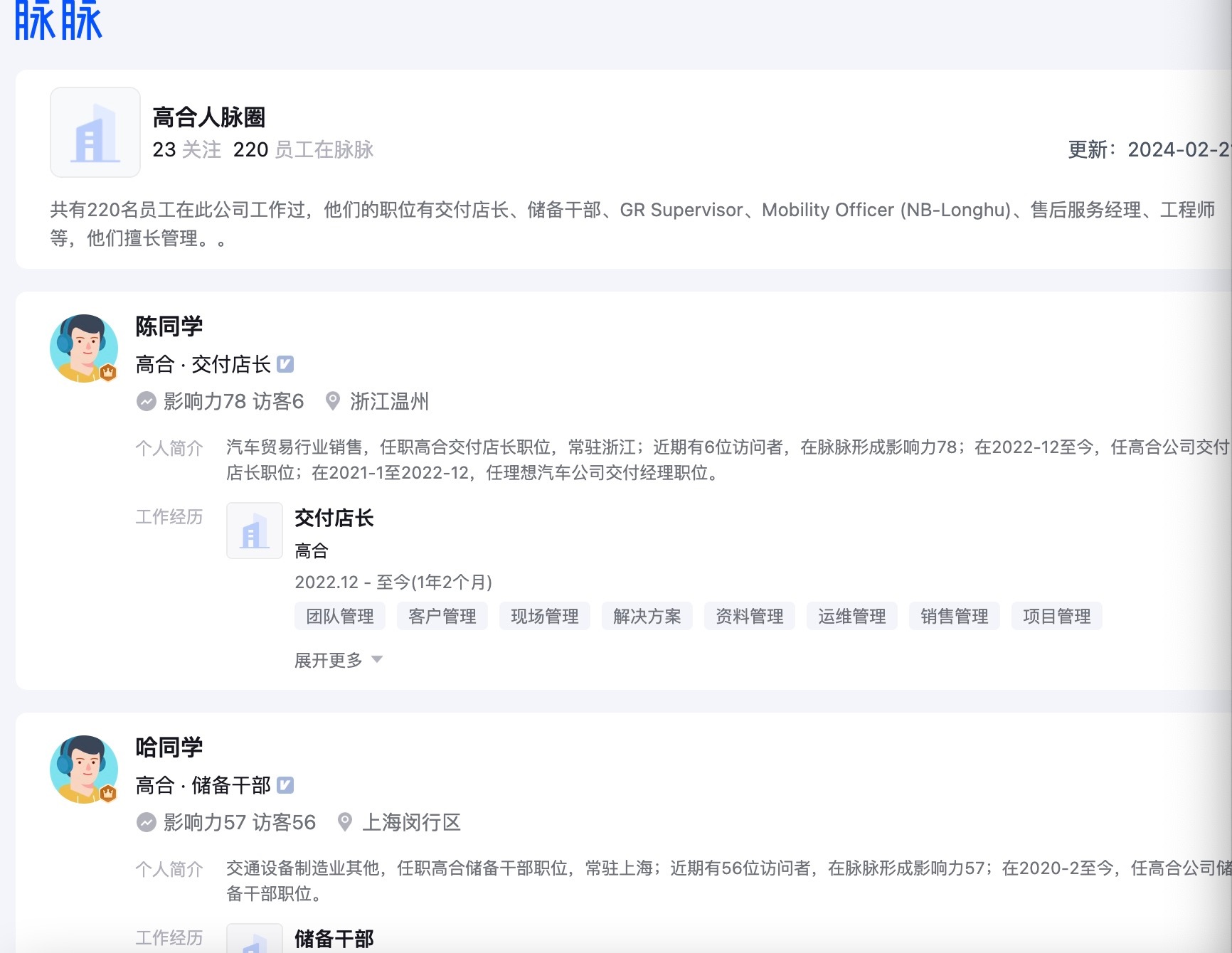Screen dimensions: 1232x953
Task: Click 个人简介 label in 哈同学's card
Action: coord(169,869)
